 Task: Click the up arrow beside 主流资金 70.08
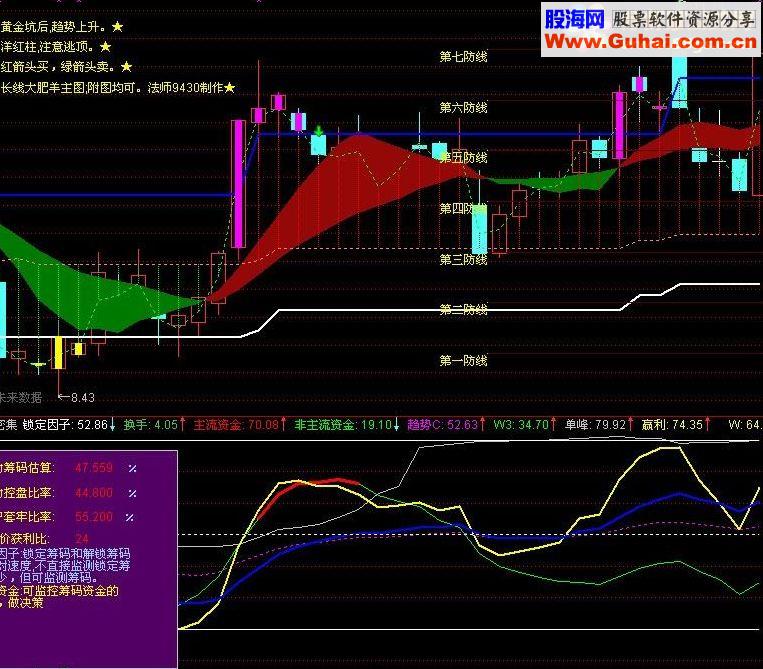pyautogui.click(x=283, y=424)
